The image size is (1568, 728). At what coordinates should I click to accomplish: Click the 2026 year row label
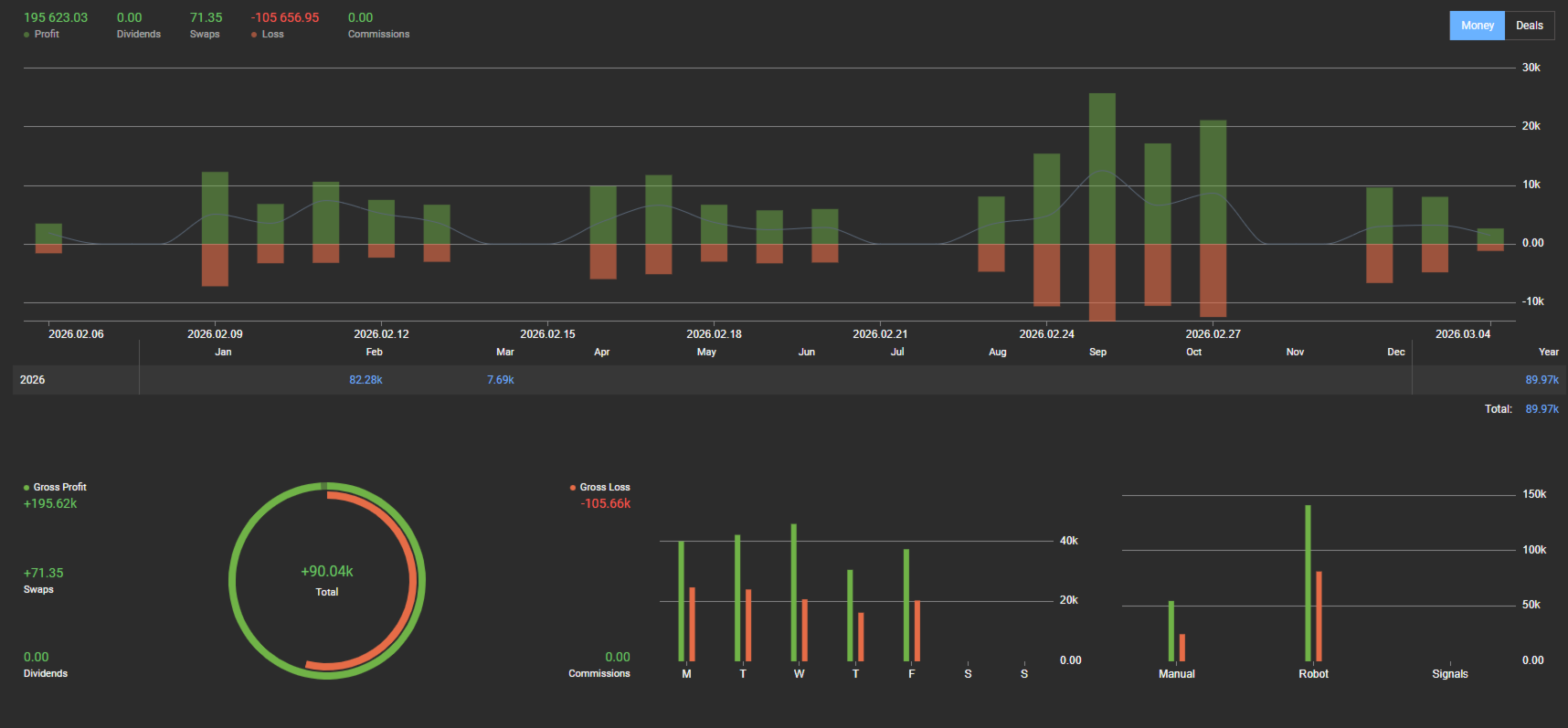pos(33,380)
